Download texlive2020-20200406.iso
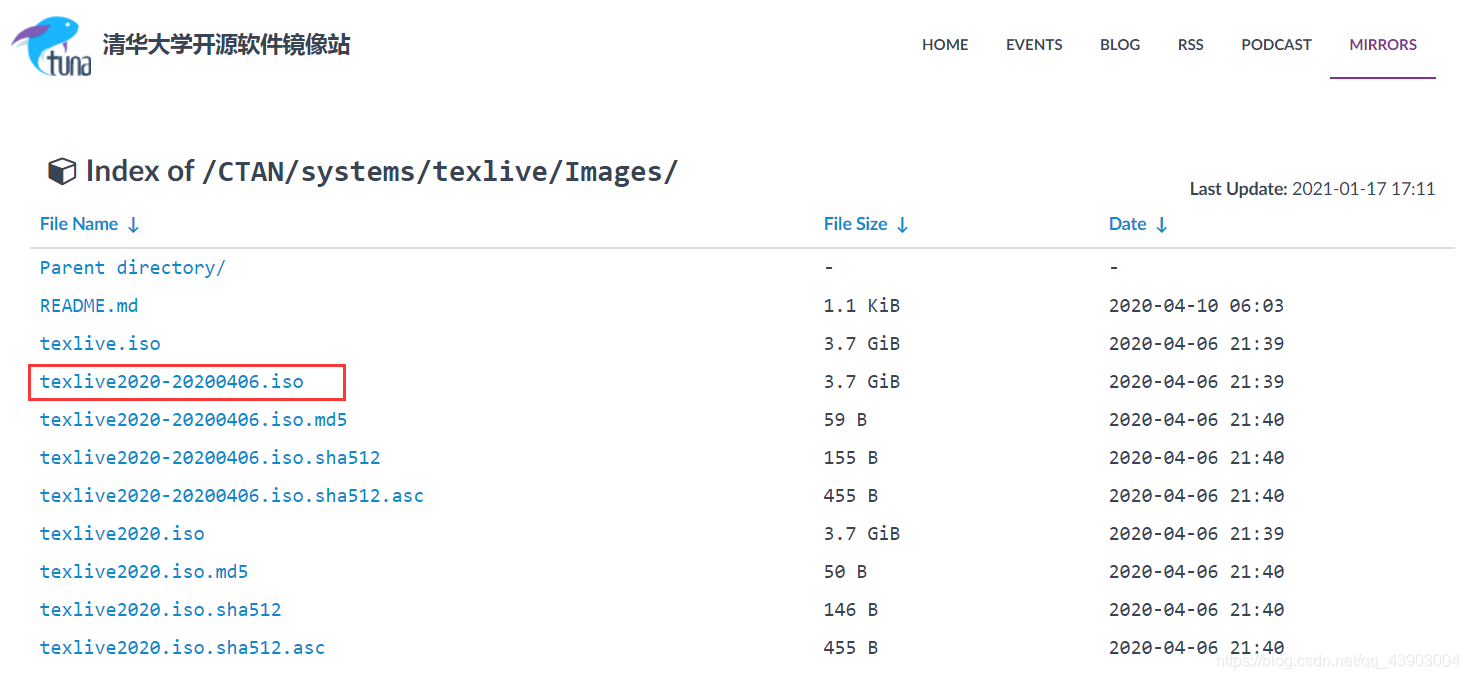1469x679 pixels. click(172, 381)
